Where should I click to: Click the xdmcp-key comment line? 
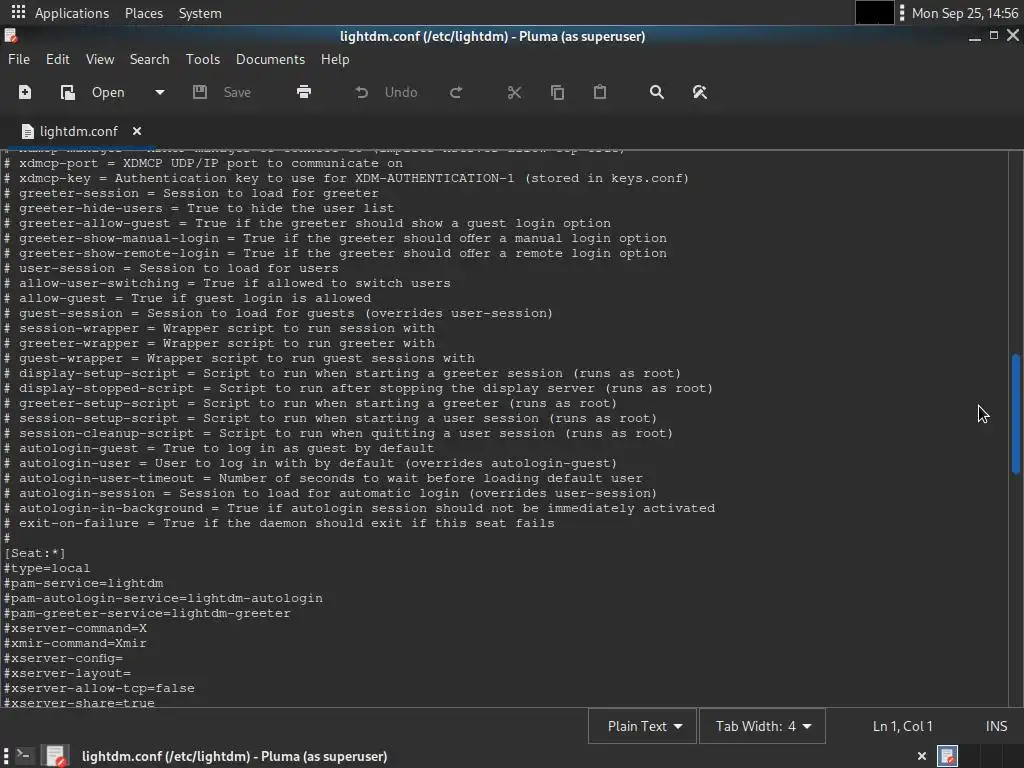(346, 178)
